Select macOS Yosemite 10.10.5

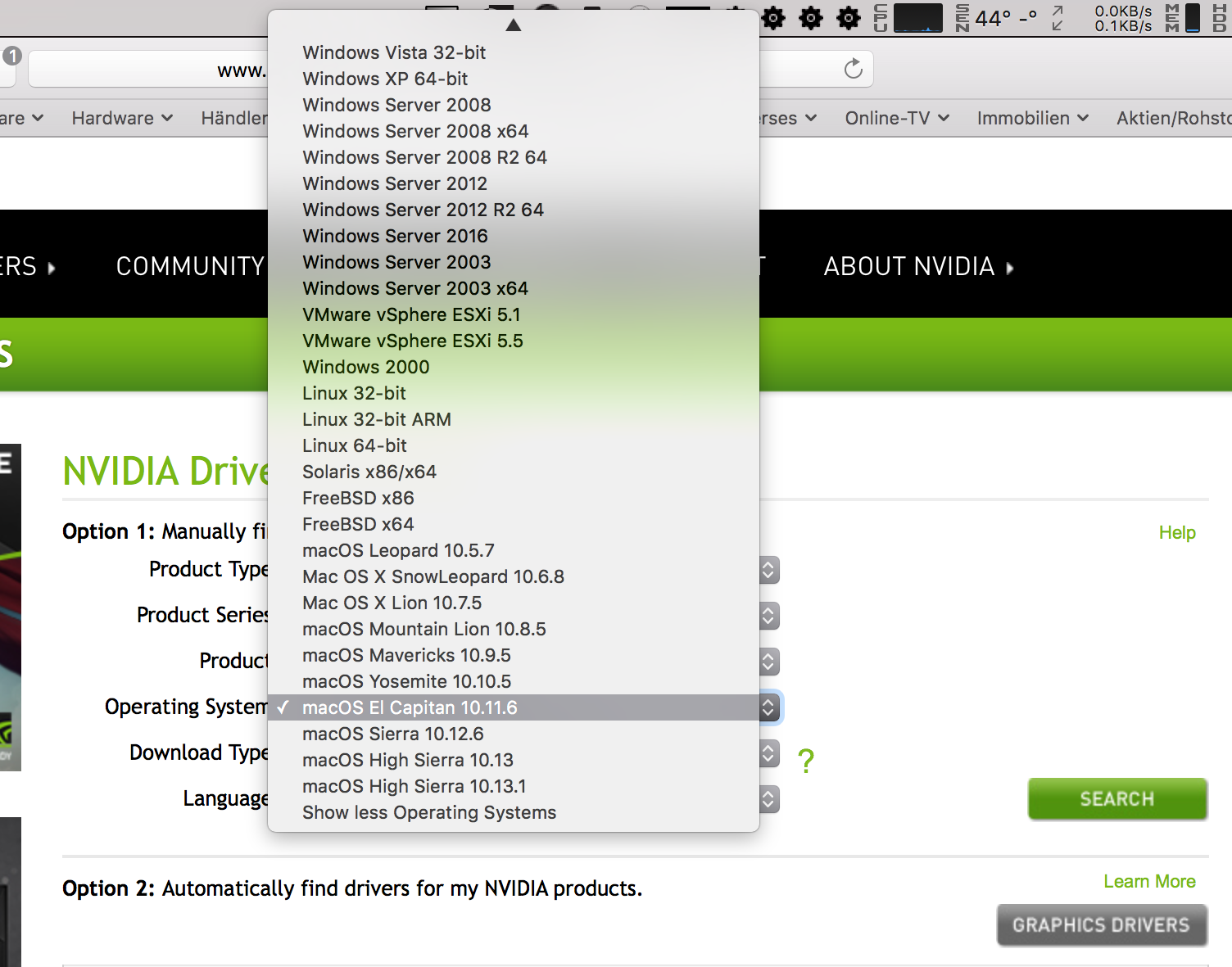(514, 681)
